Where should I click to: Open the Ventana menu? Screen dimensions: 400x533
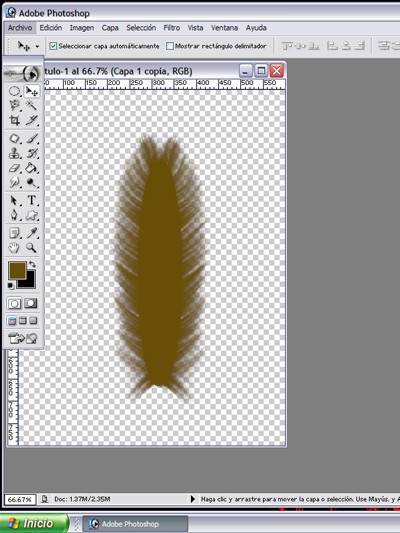(224, 28)
